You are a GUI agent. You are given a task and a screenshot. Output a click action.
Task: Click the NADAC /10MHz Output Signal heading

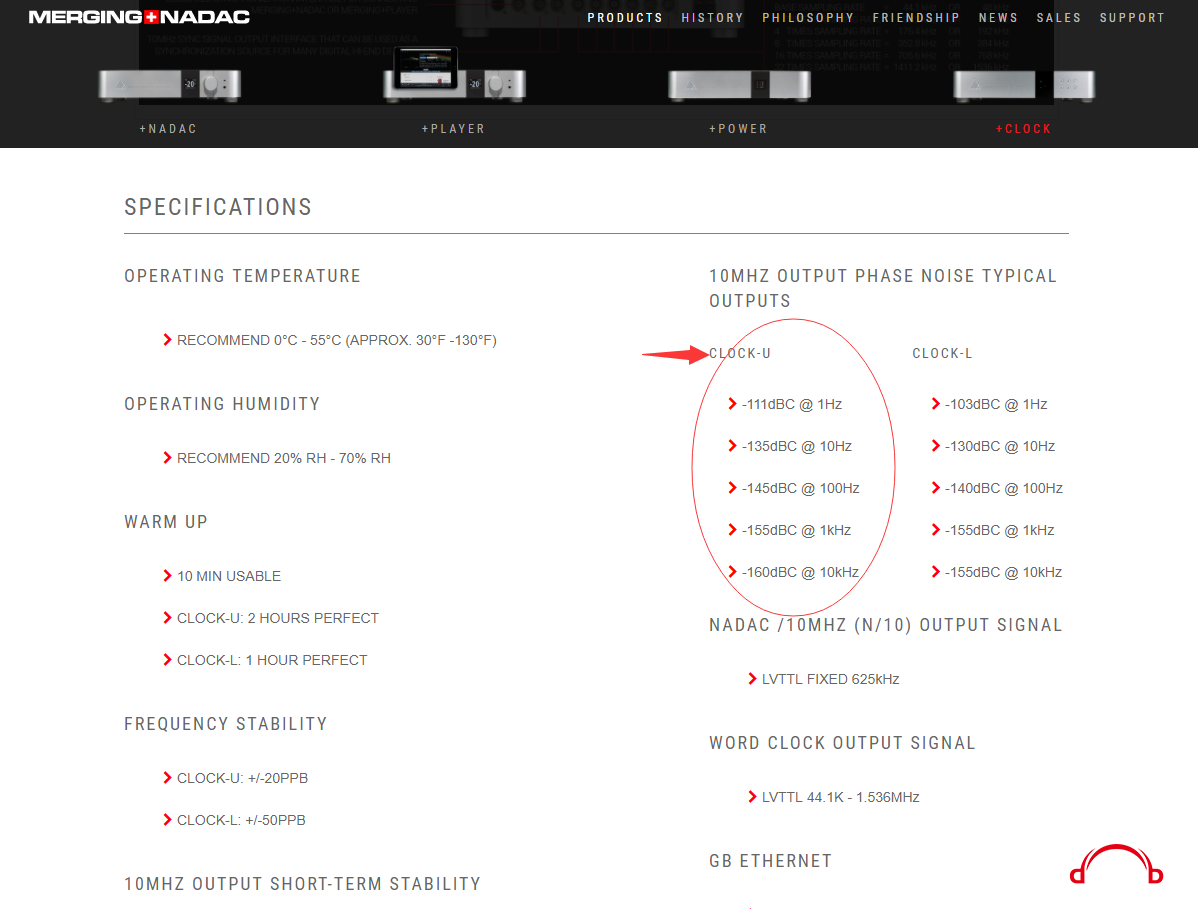click(886, 625)
